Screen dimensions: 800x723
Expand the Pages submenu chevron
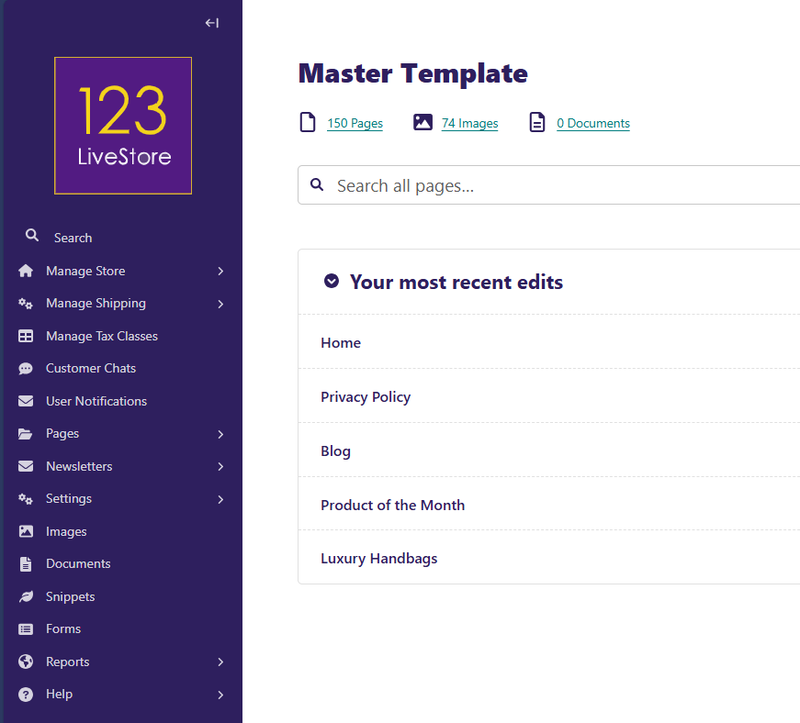pos(220,434)
